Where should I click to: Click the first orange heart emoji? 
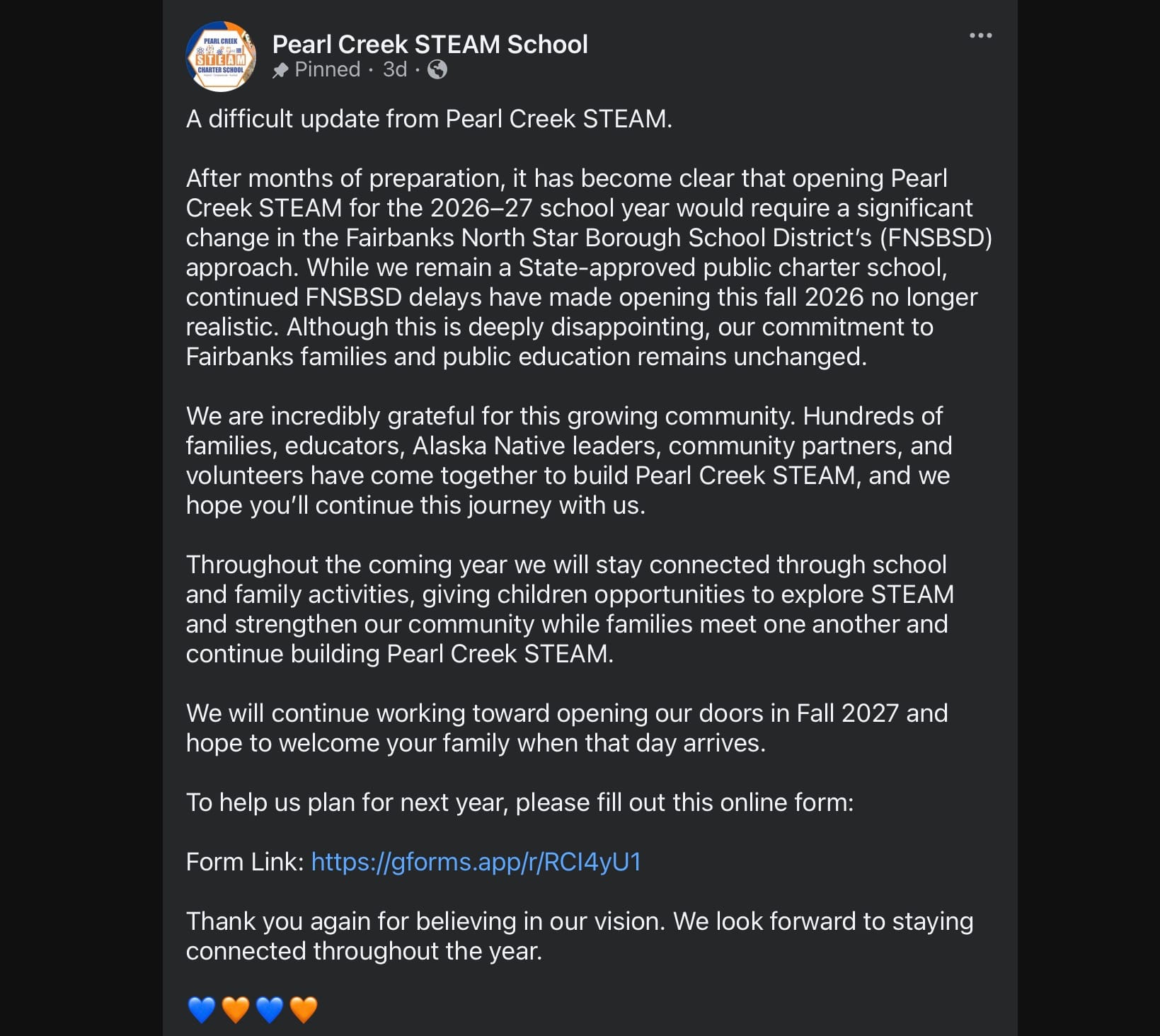[236, 1009]
